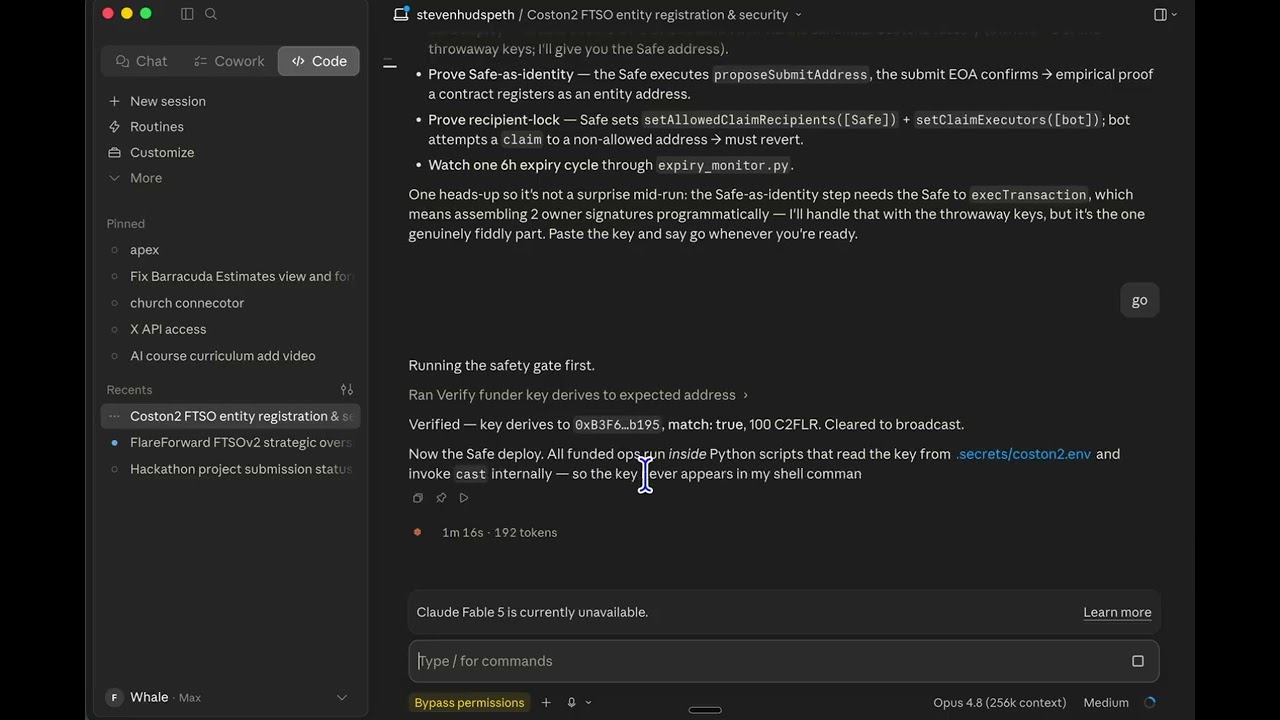1280x720 pixels.
Task: Open pinned church connecotor session
Action: (187, 303)
